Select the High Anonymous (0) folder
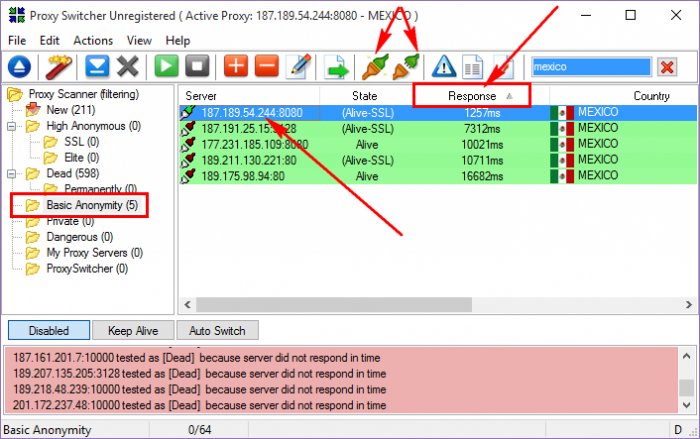Viewport: 700px width, 439px height. click(93, 126)
